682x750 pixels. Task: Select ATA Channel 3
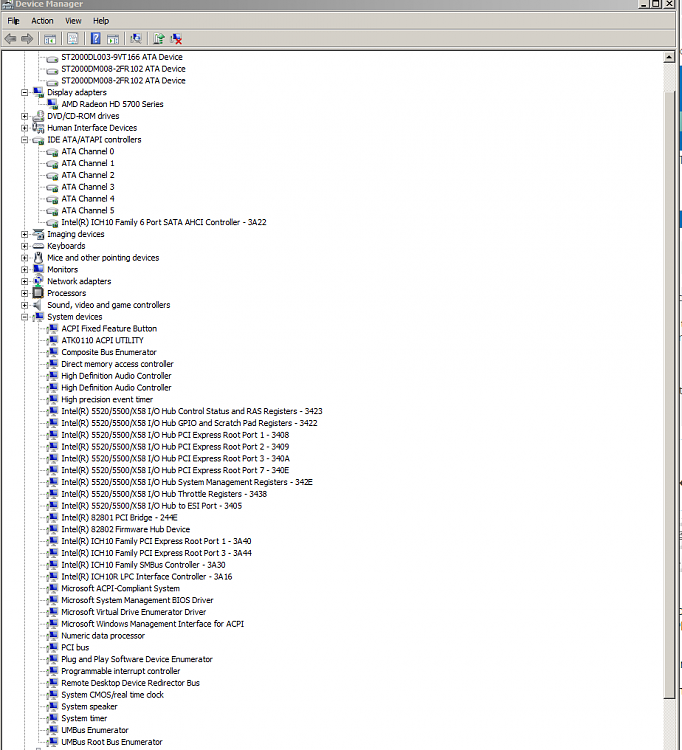click(88, 187)
